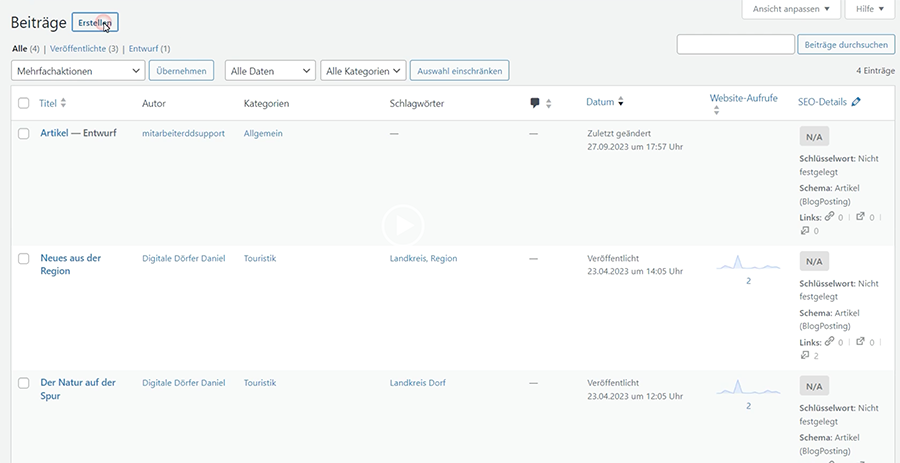Click the Erstellen button
The height and width of the screenshot is (463, 900).
click(x=95, y=22)
